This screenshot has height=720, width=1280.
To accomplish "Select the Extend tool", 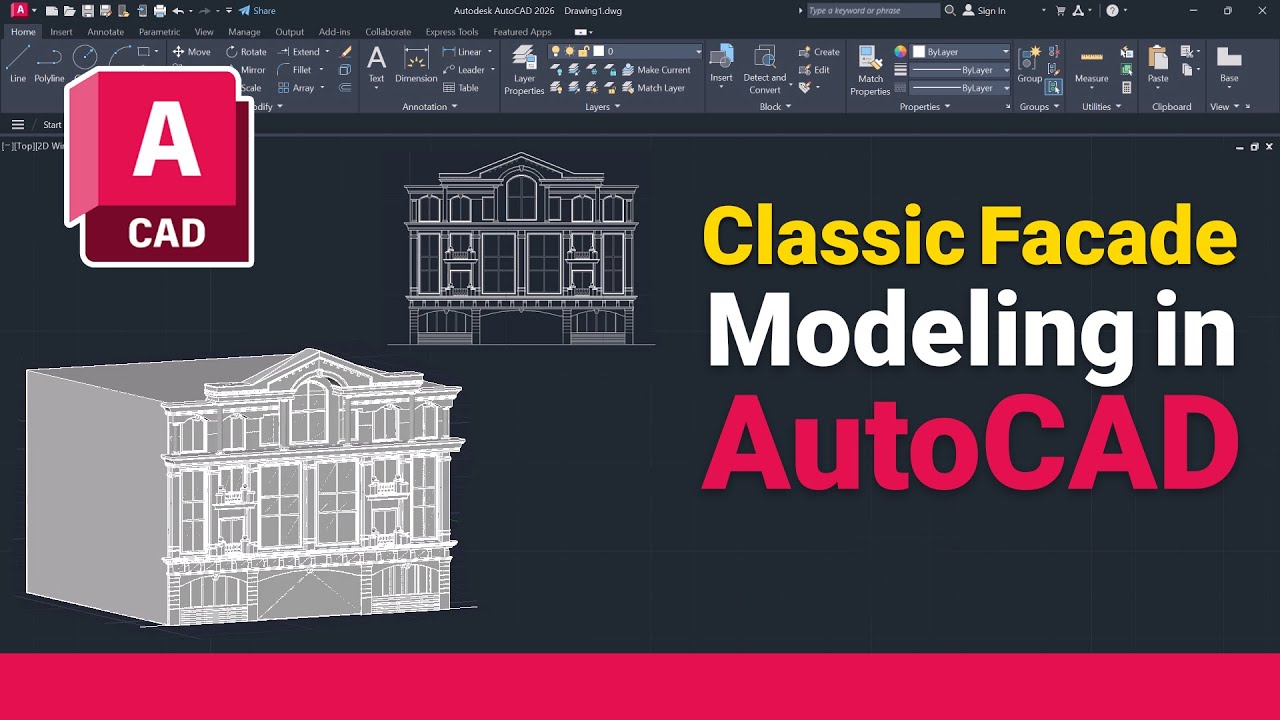I will tap(299, 52).
